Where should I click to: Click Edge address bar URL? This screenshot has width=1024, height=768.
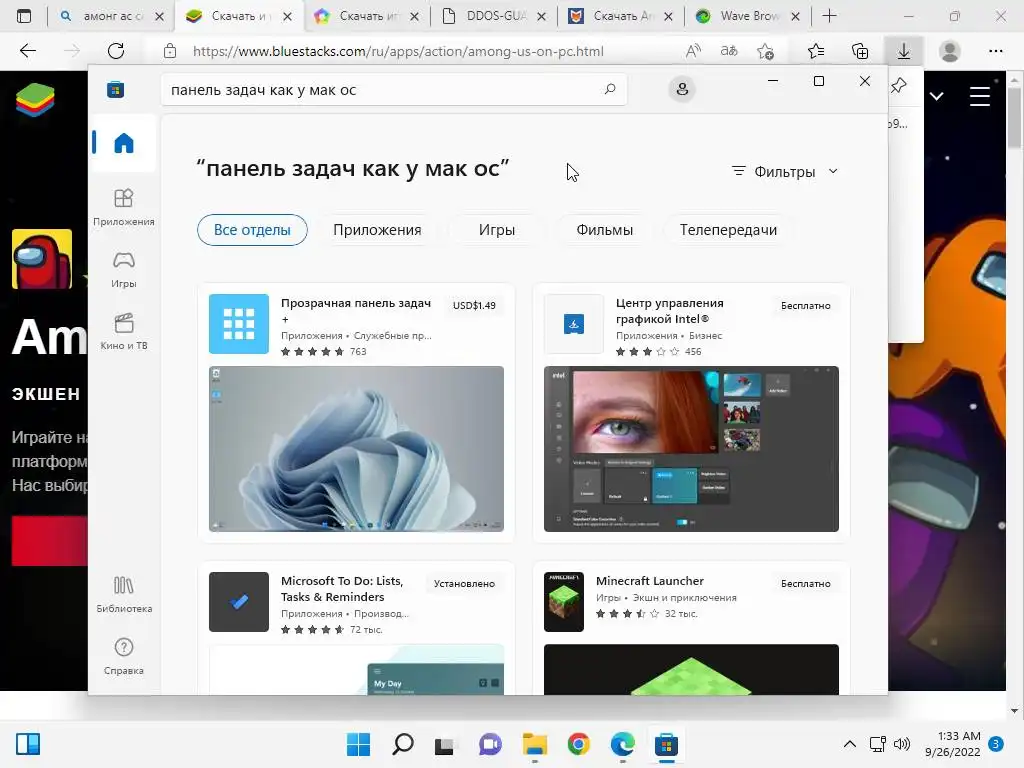(x=398, y=51)
